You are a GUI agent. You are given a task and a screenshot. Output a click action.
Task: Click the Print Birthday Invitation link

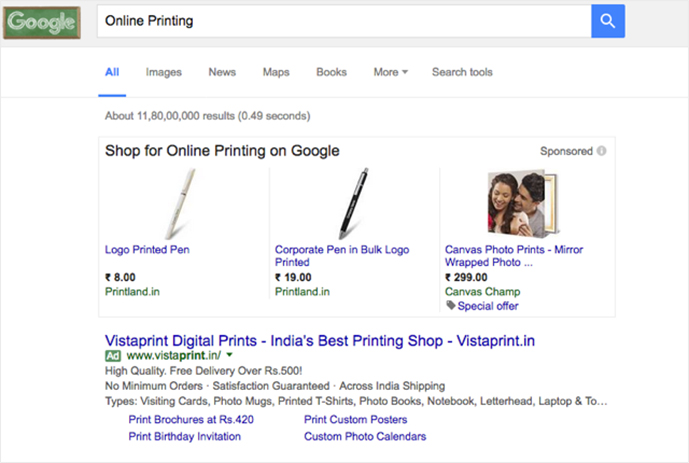(184, 436)
